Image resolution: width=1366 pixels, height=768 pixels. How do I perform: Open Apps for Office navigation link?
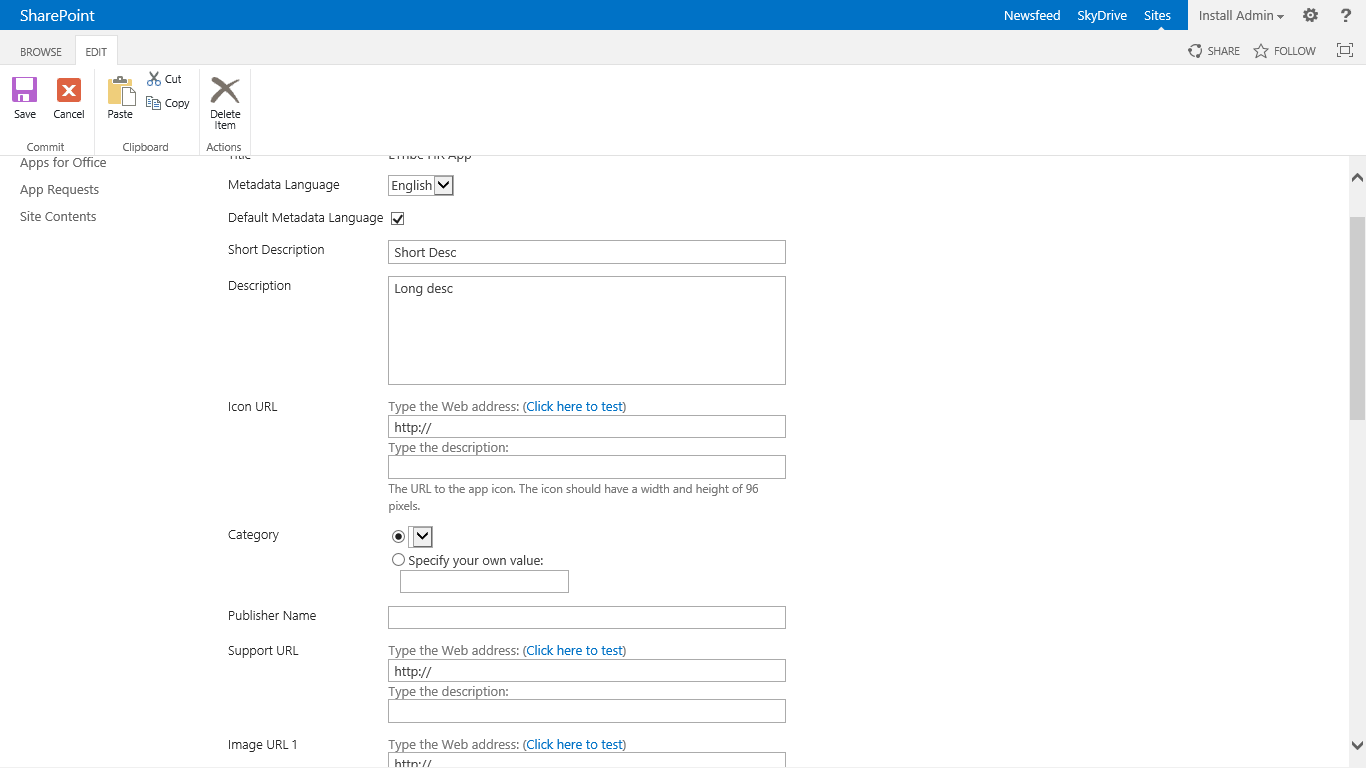click(x=63, y=162)
